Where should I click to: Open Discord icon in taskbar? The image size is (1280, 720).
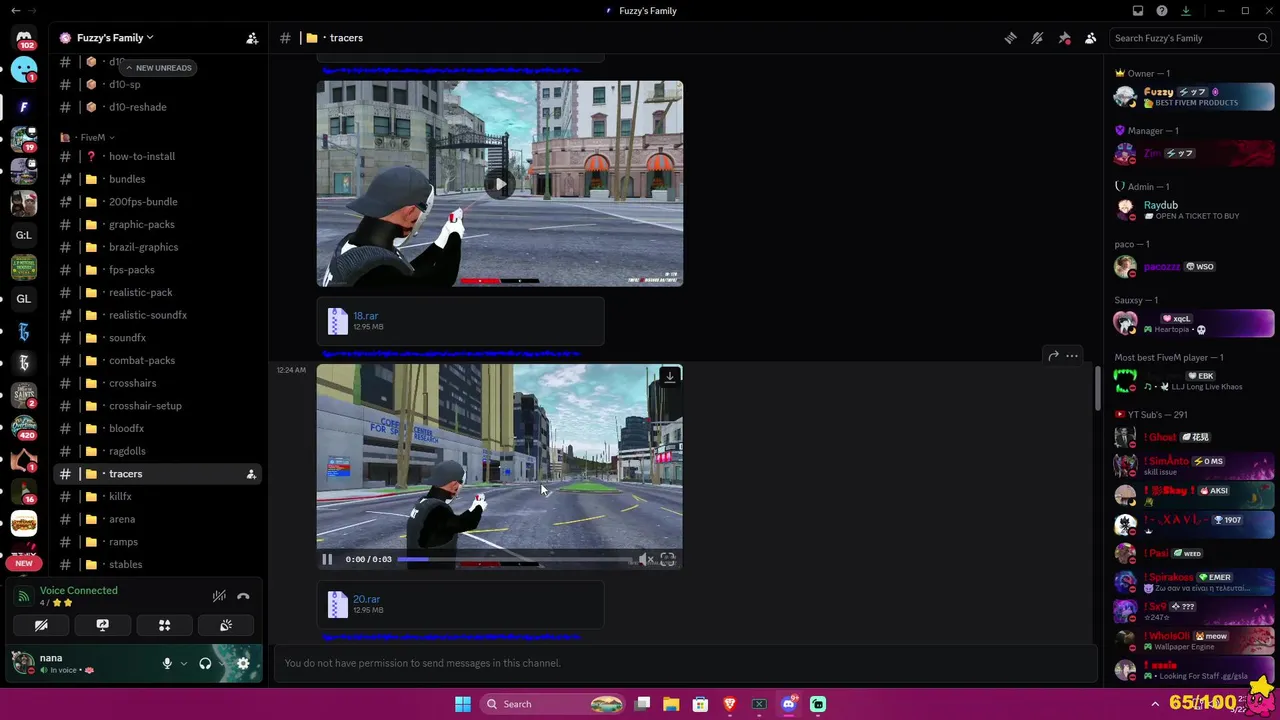click(x=788, y=704)
